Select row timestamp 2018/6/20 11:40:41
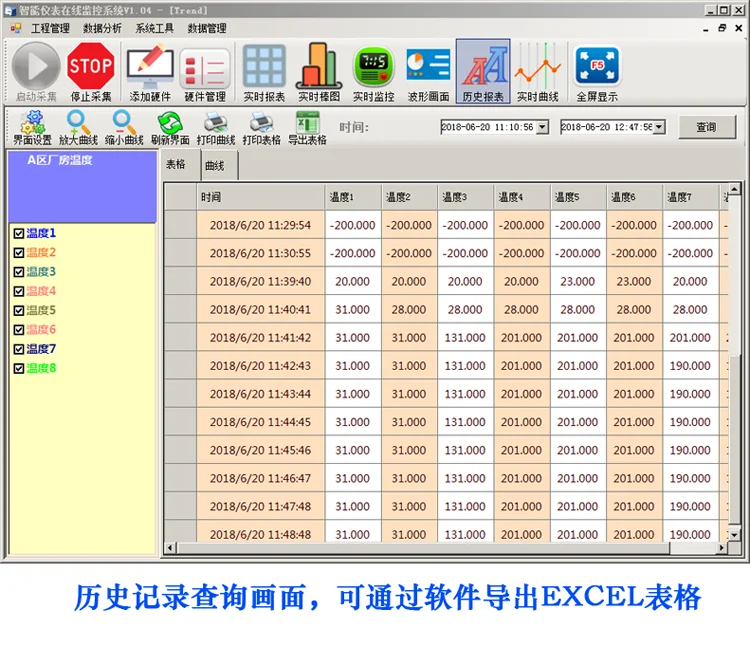 (x=260, y=310)
